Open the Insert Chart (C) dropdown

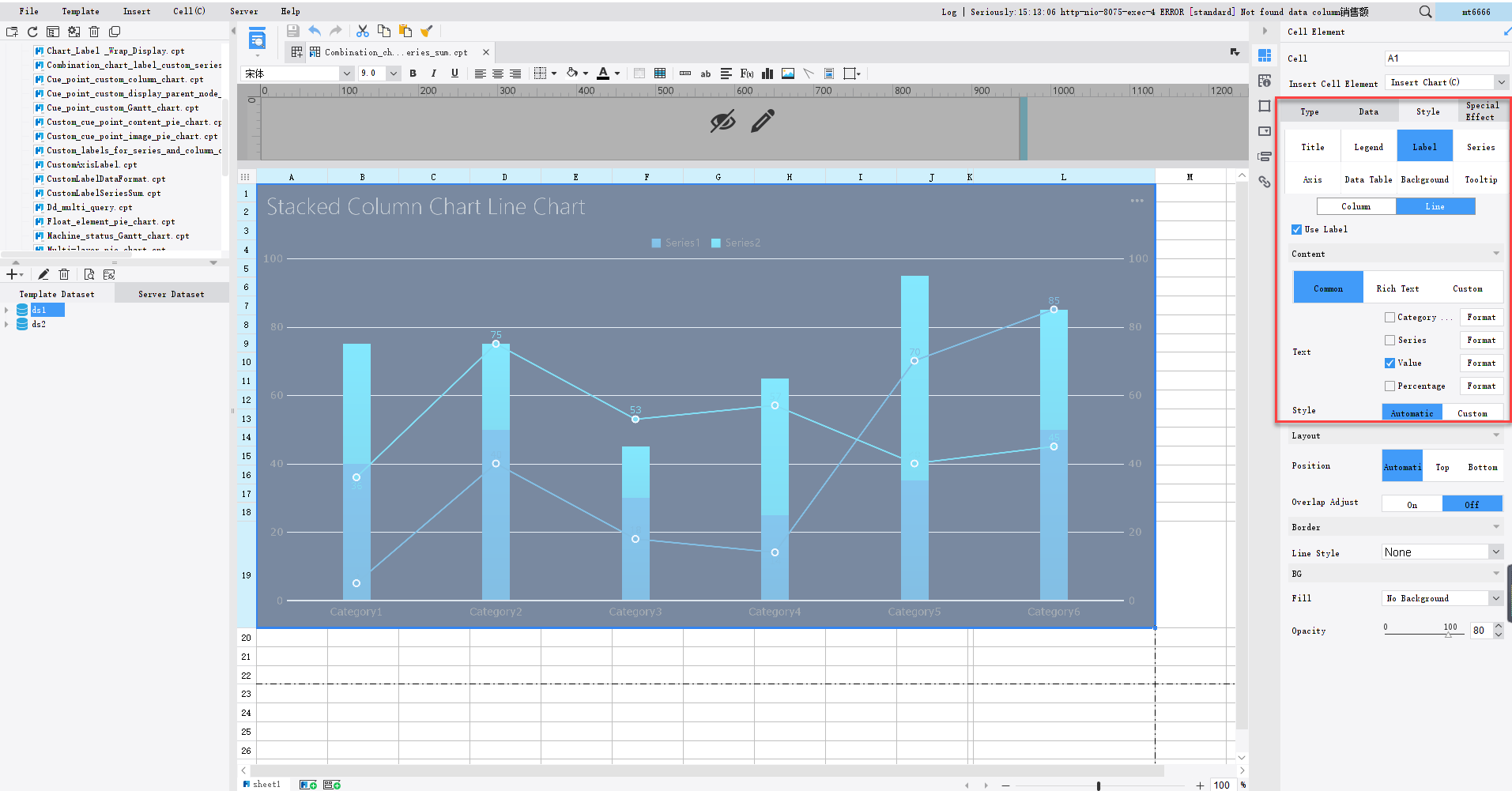pyautogui.click(x=1500, y=82)
